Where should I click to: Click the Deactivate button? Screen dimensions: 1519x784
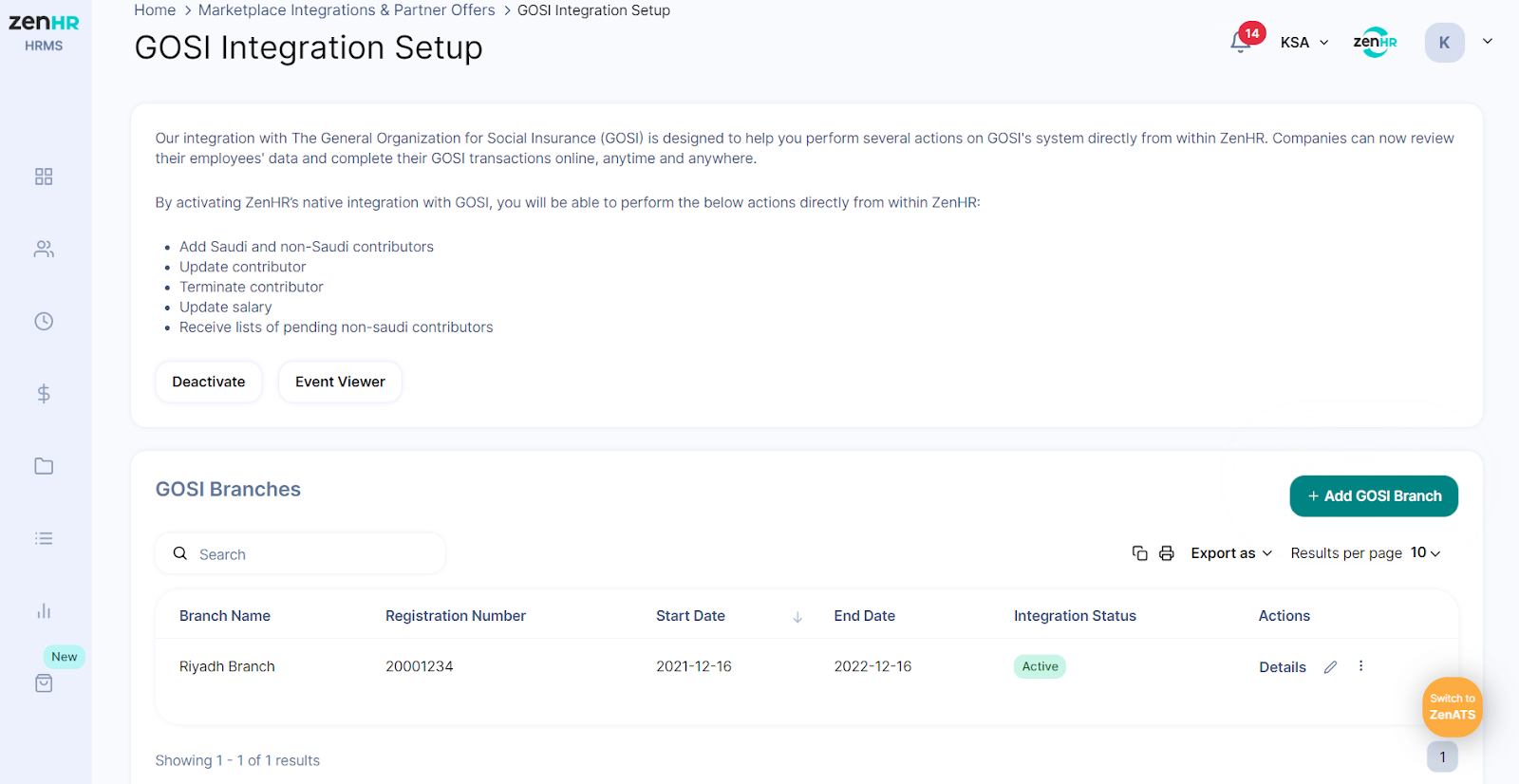209,382
